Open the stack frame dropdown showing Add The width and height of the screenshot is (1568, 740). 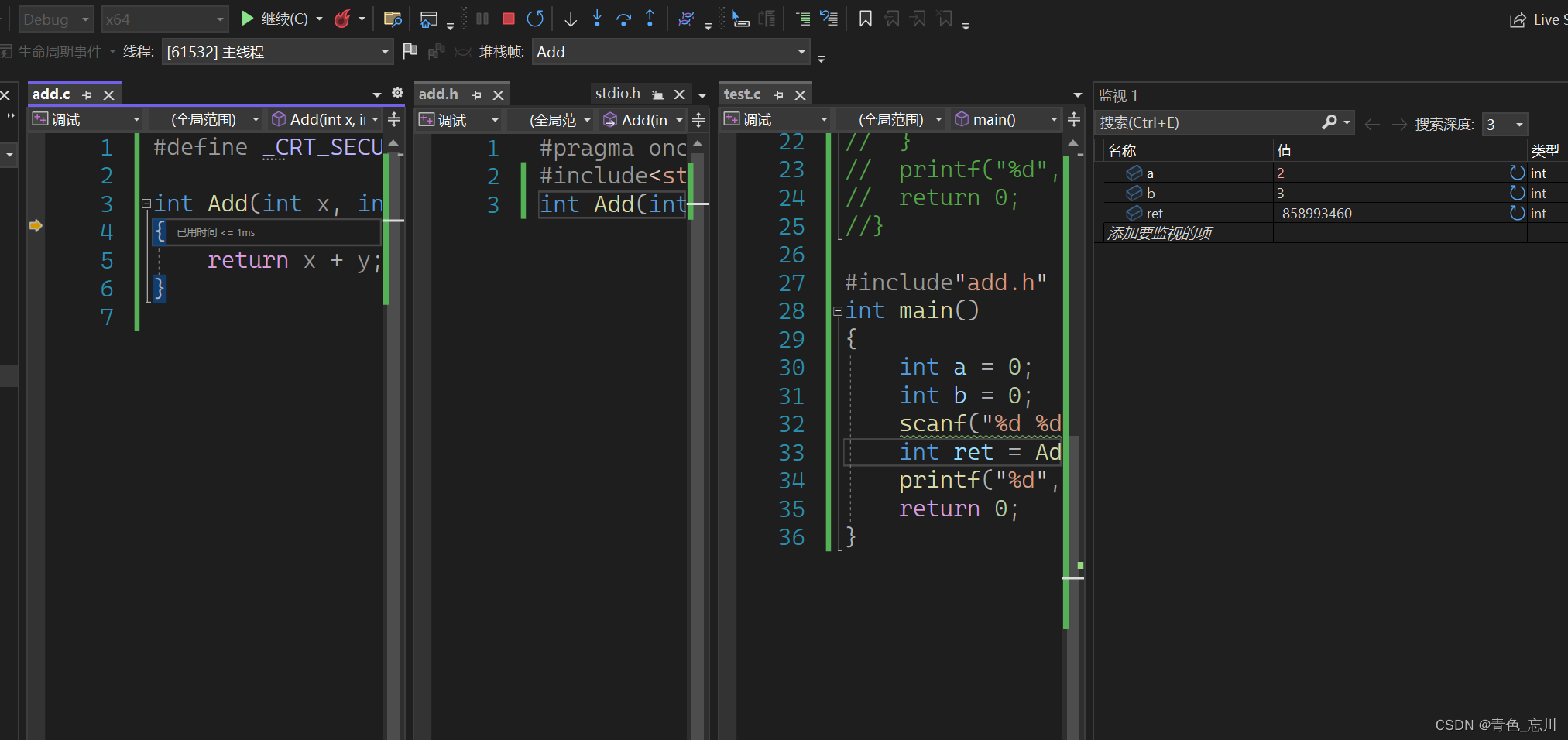tap(671, 52)
